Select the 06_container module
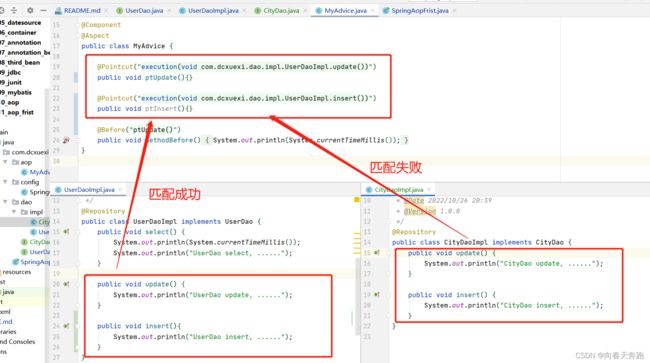650x363 pixels. pyautogui.click(x=19, y=32)
